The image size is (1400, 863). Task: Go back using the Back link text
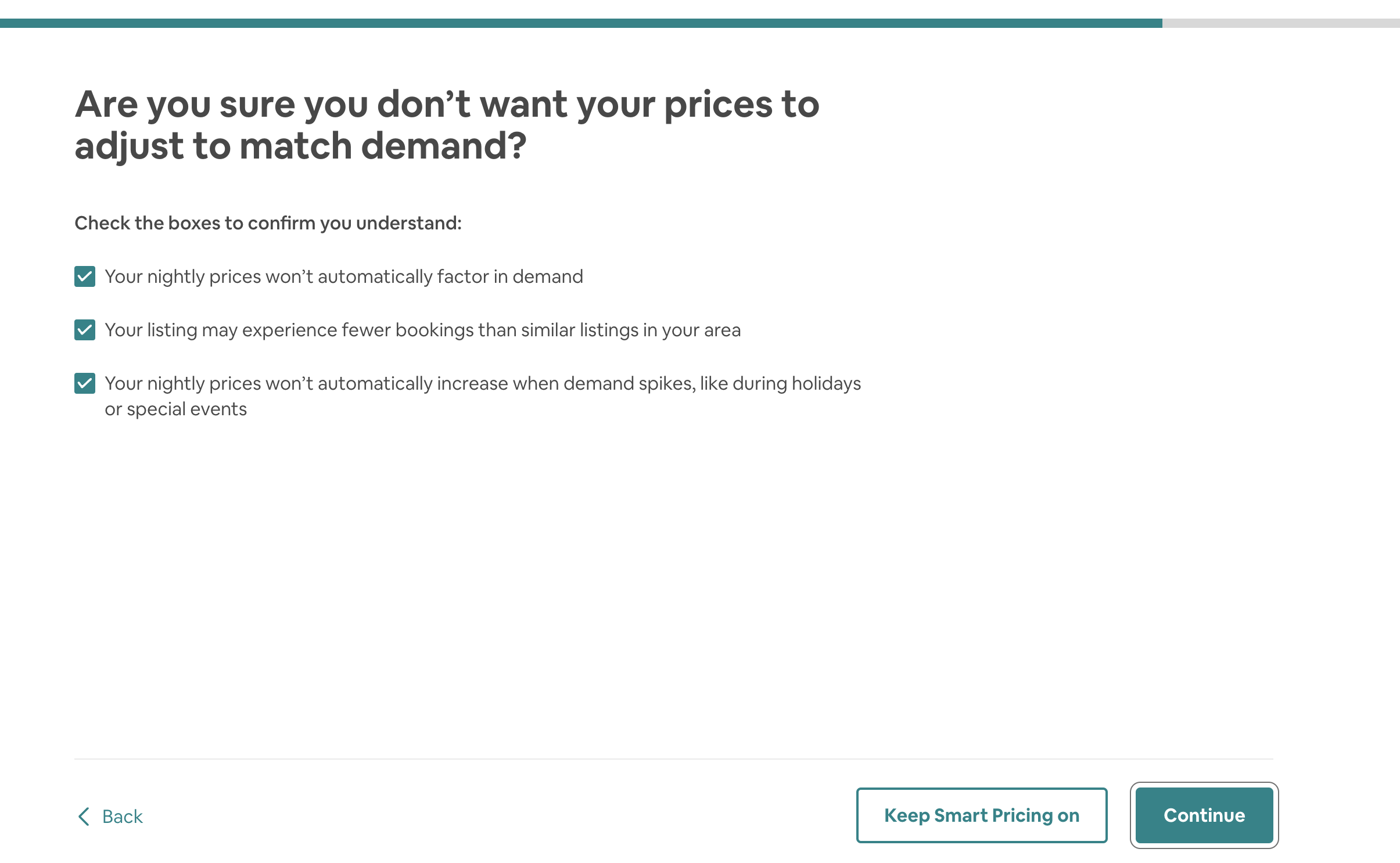(x=122, y=816)
